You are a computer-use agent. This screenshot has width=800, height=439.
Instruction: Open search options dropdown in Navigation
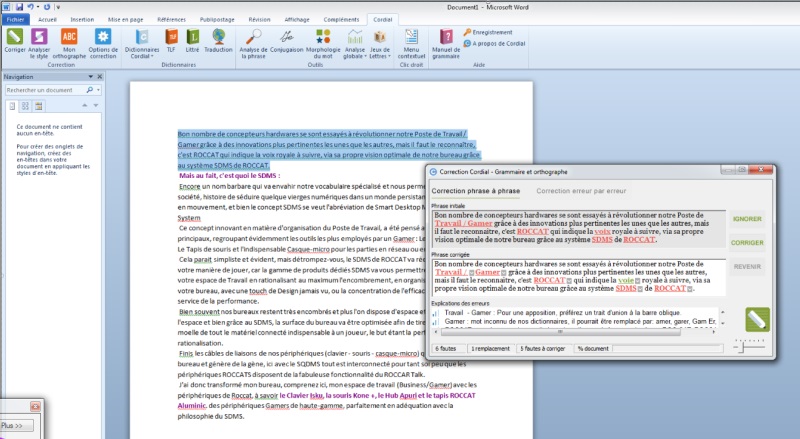tap(98, 90)
